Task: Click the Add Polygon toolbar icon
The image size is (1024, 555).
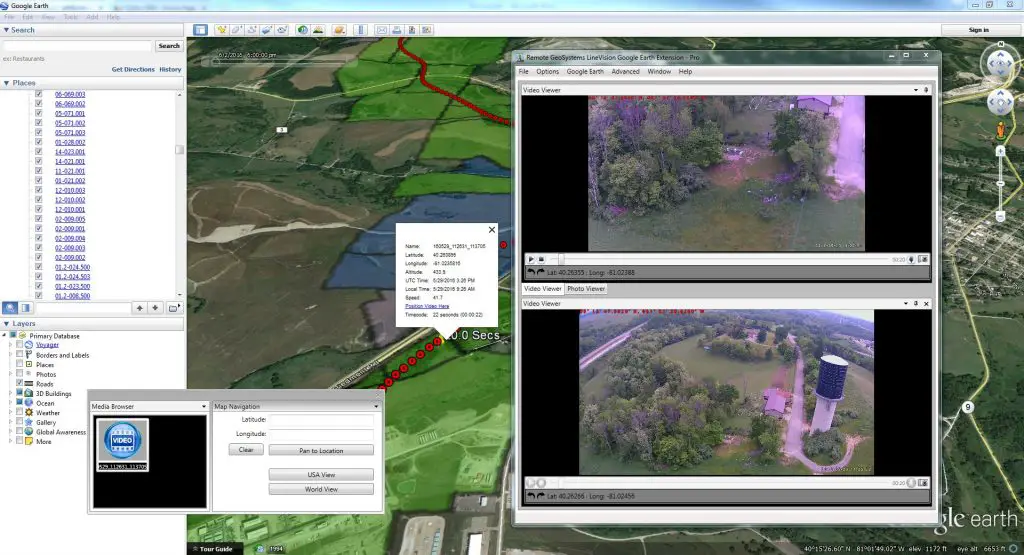Action: tap(236, 30)
